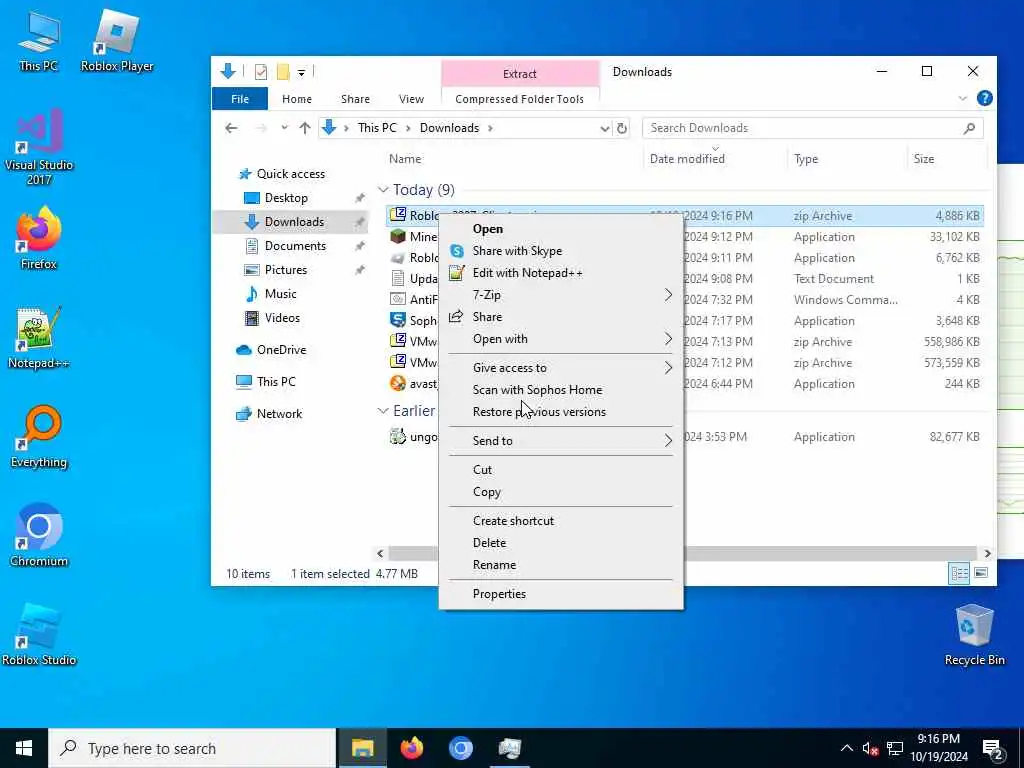Customize Quick Access Toolbar dropdown
The image size is (1024, 768).
301,72
